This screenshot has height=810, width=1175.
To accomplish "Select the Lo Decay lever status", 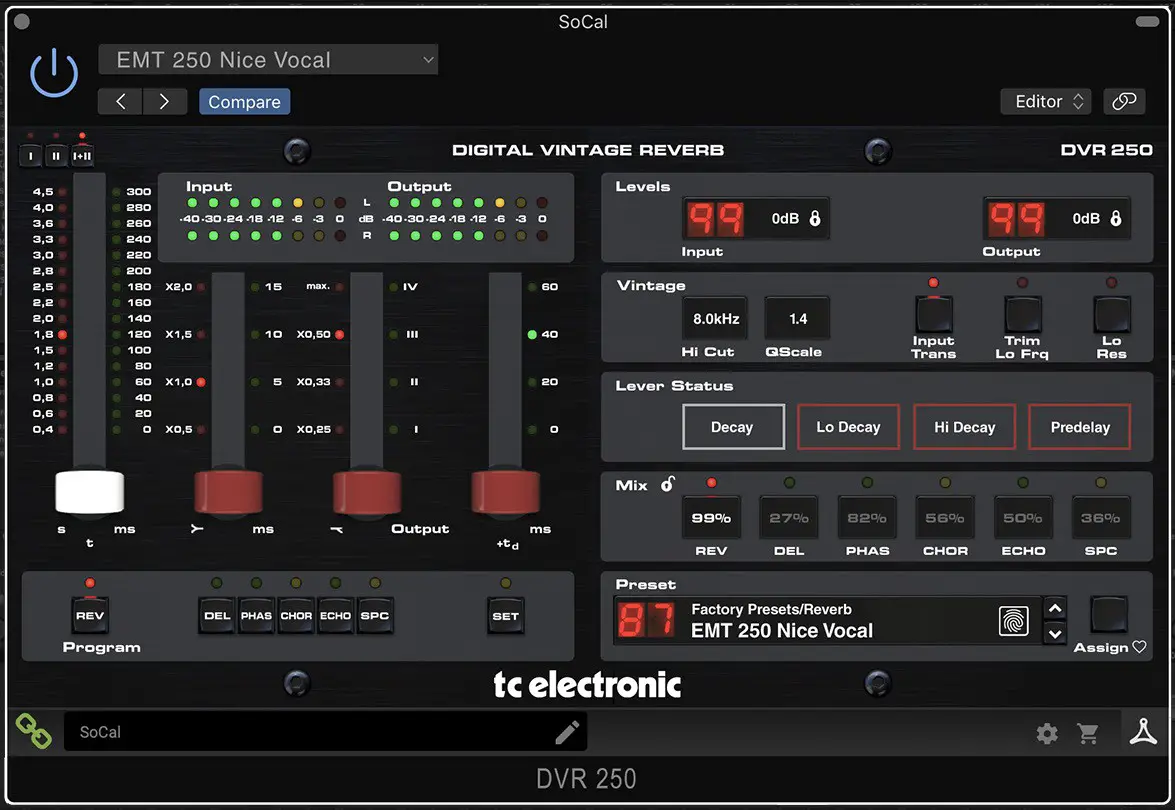I will (x=848, y=427).
